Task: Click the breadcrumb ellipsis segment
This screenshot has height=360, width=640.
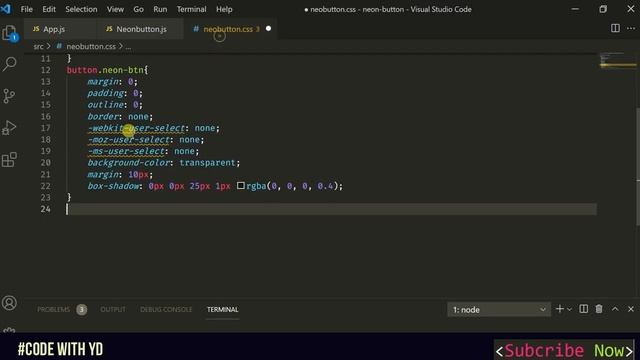Action: pyautogui.click(x=128, y=47)
